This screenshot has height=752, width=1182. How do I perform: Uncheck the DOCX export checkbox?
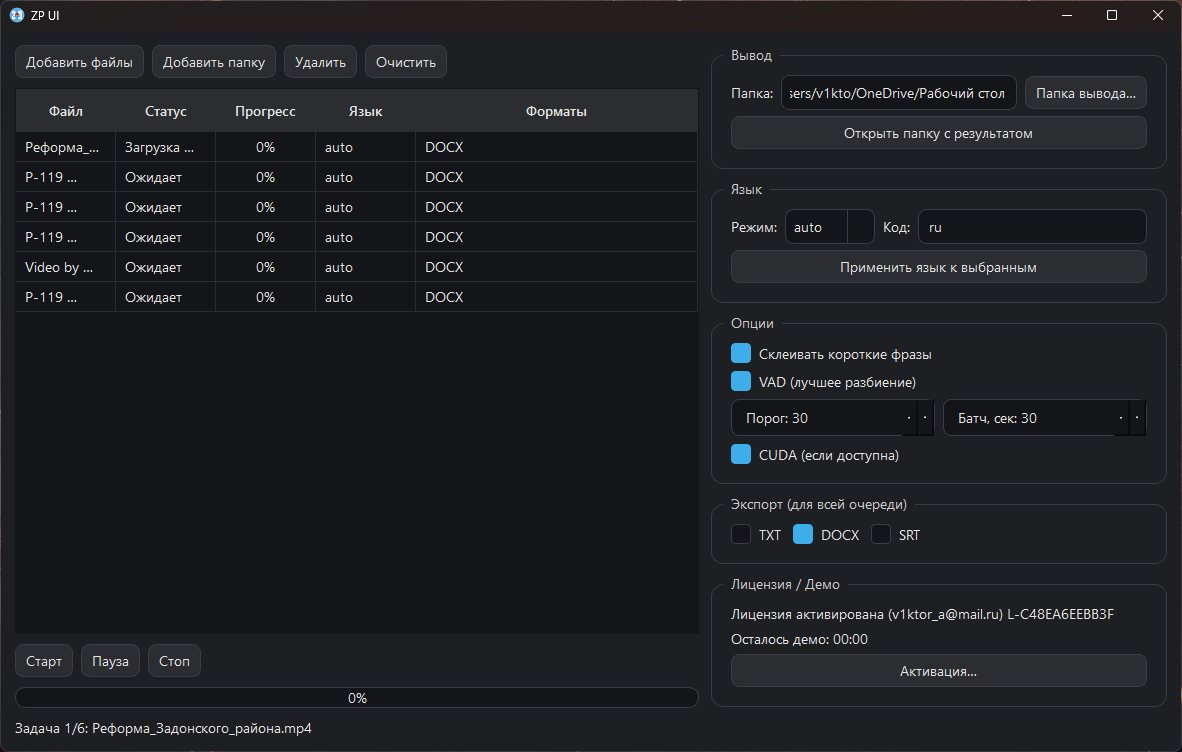click(x=803, y=535)
